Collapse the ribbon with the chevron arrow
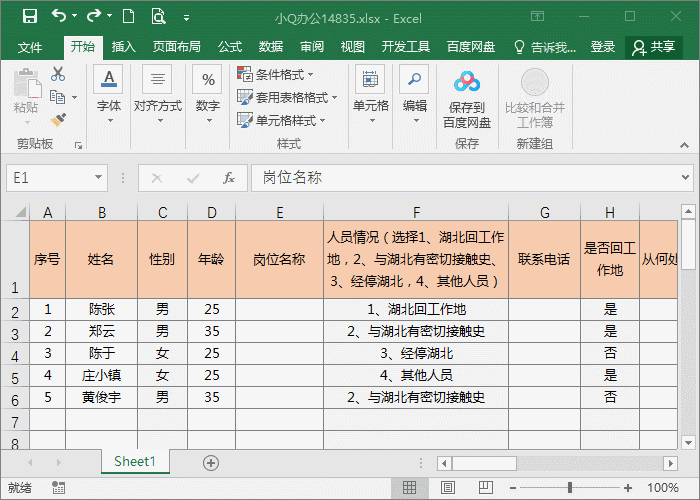 [684, 145]
